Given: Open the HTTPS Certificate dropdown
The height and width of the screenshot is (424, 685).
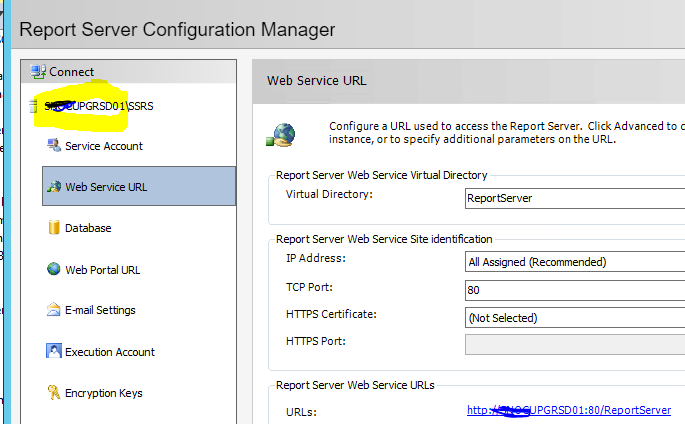Looking at the screenshot, I should [575, 318].
